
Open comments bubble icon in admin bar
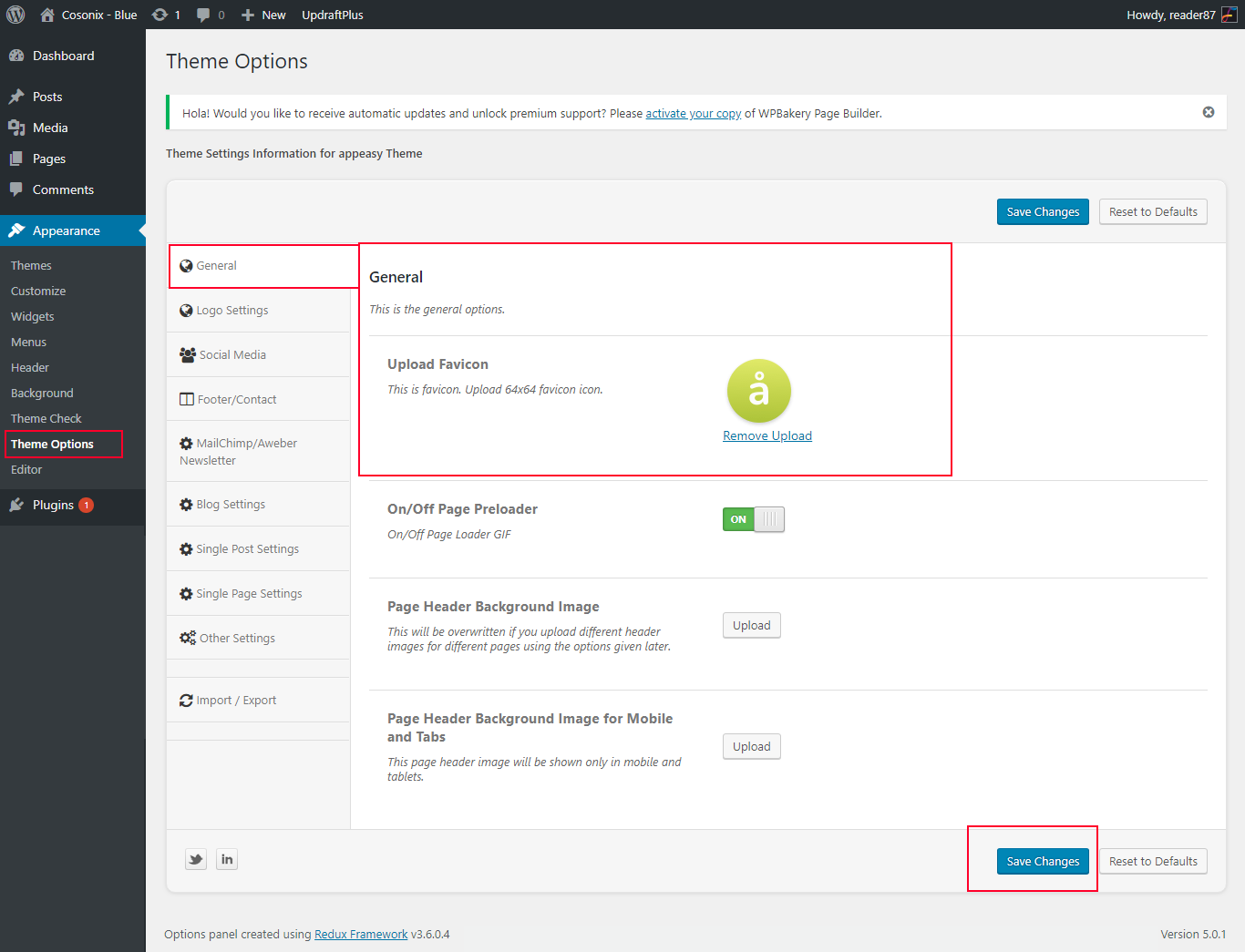[203, 15]
